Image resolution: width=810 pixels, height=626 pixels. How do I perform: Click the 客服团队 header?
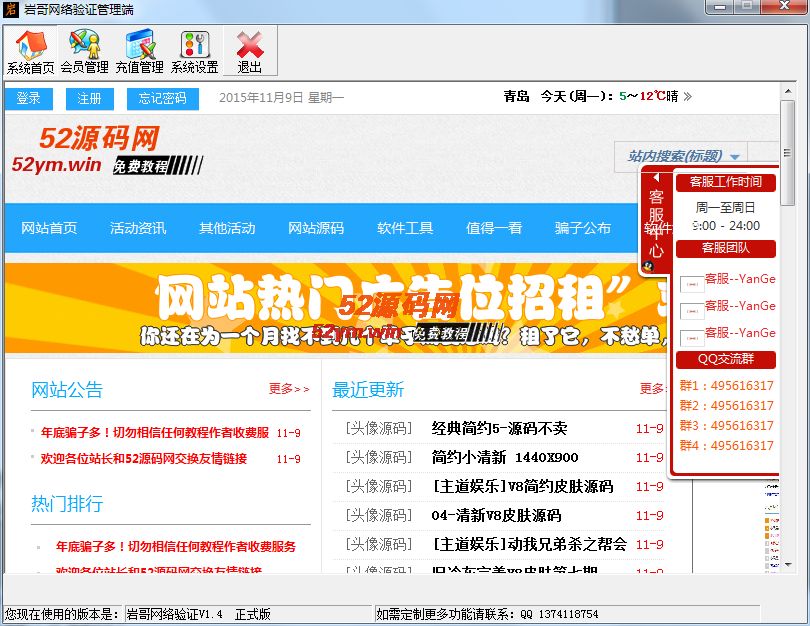tap(726, 248)
